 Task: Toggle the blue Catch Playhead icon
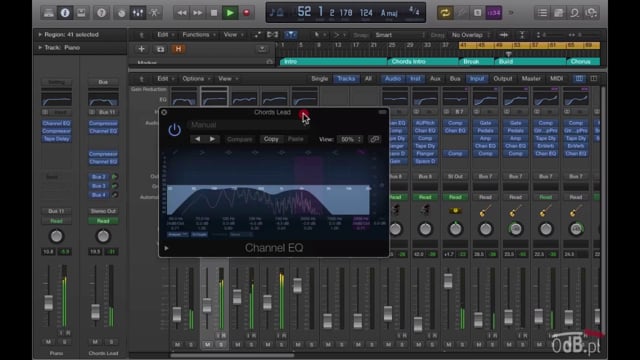point(291,35)
